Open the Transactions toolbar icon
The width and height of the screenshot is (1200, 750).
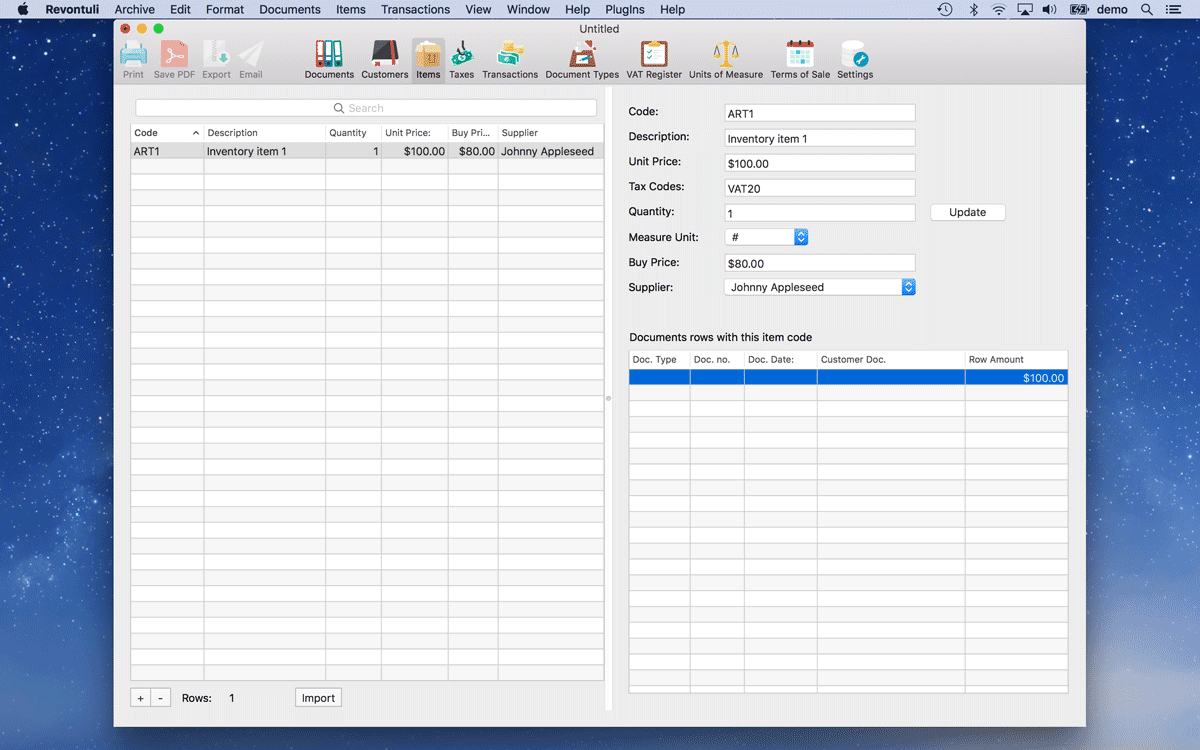coord(510,54)
